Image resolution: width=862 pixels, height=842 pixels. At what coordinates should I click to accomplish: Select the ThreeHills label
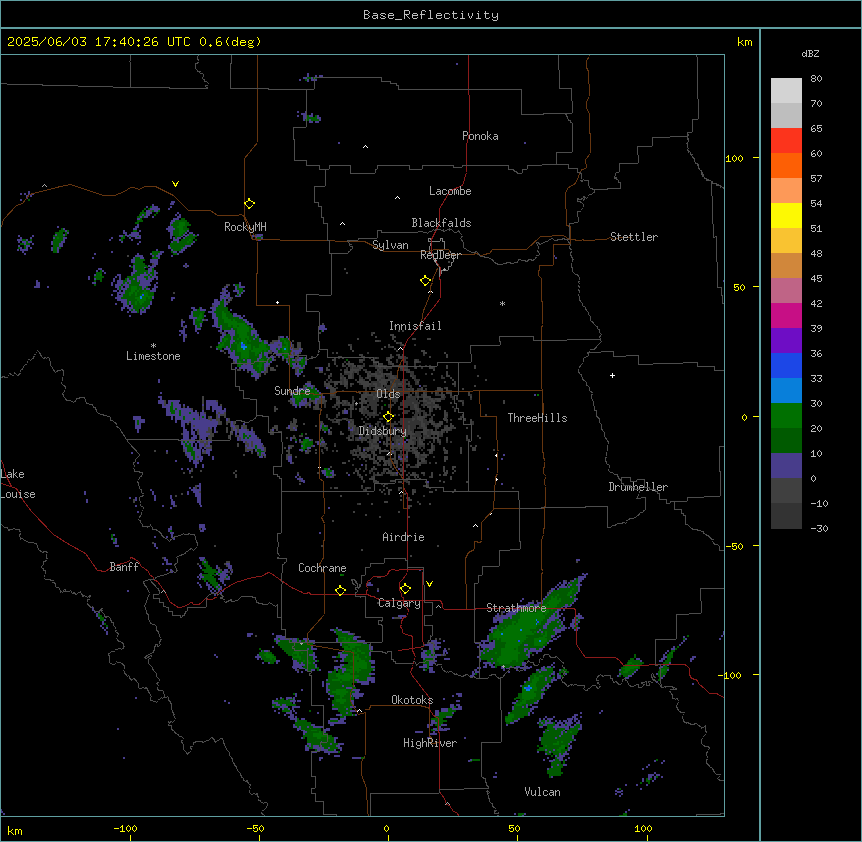coord(537,418)
